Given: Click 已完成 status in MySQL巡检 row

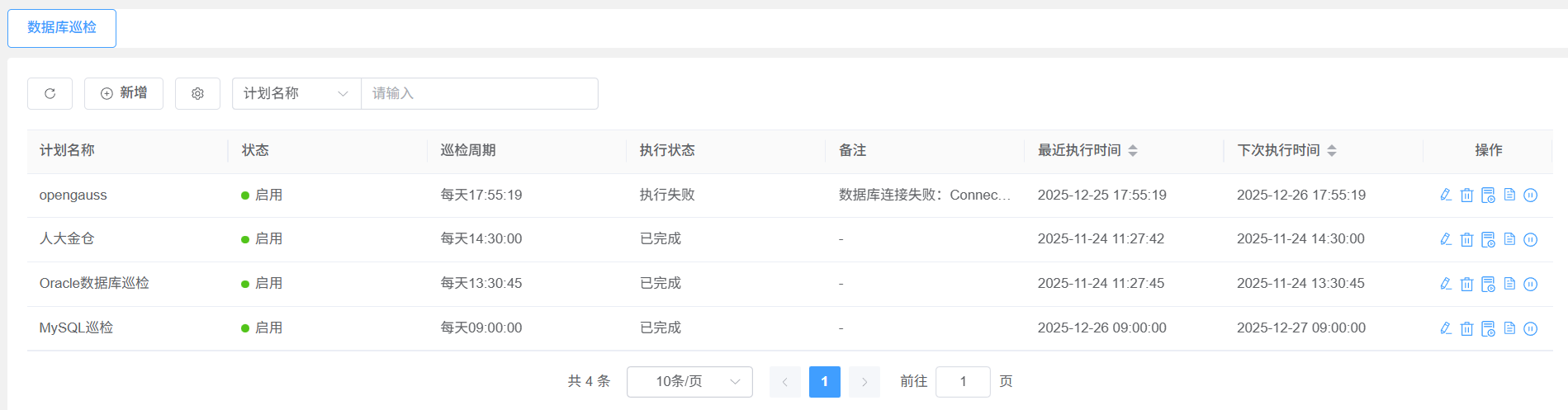Looking at the screenshot, I should click(x=661, y=328).
